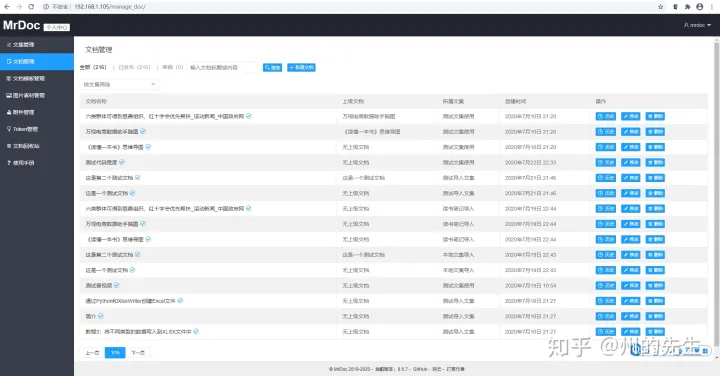
Task: Delete the 教程3 document
Action: pos(655,331)
